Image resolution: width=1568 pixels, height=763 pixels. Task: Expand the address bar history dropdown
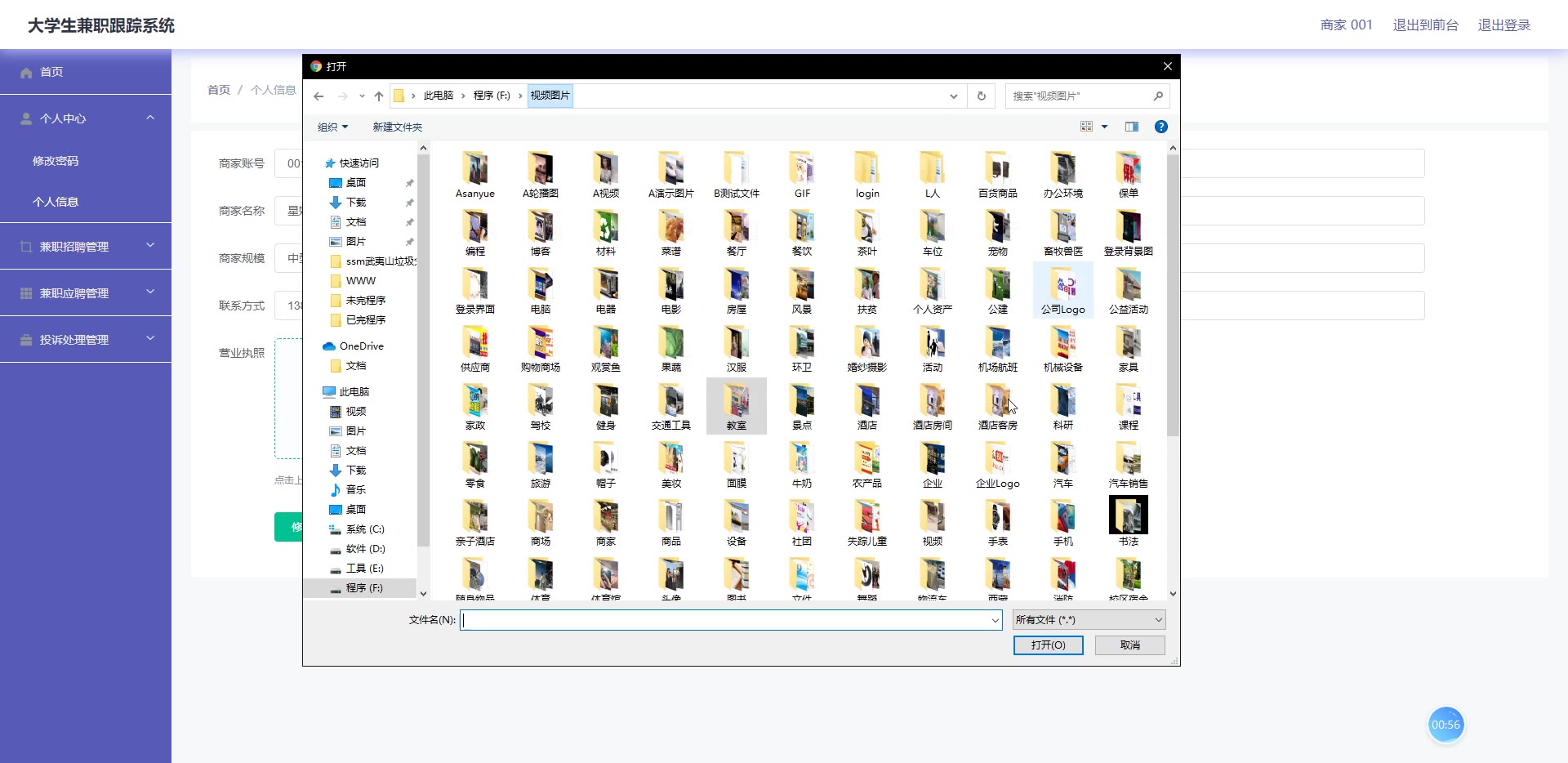pos(953,96)
